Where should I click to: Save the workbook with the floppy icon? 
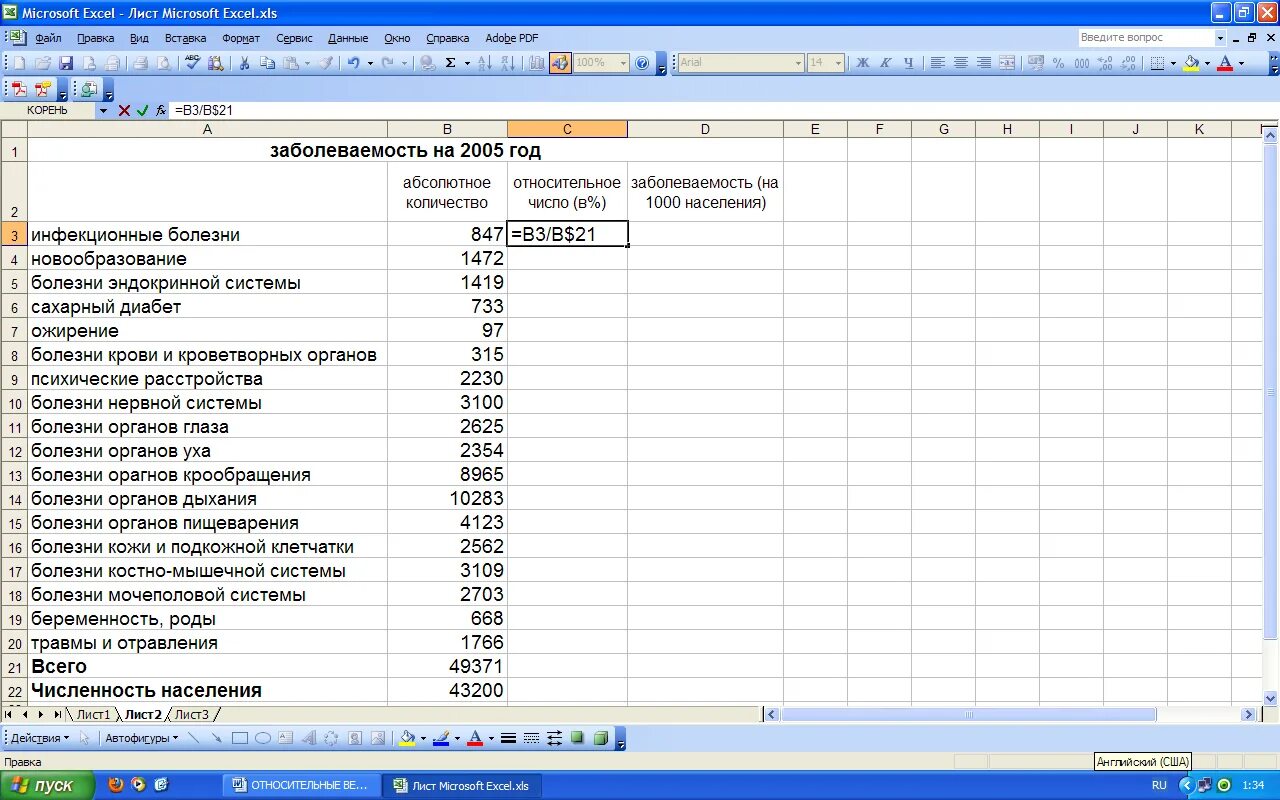point(66,63)
